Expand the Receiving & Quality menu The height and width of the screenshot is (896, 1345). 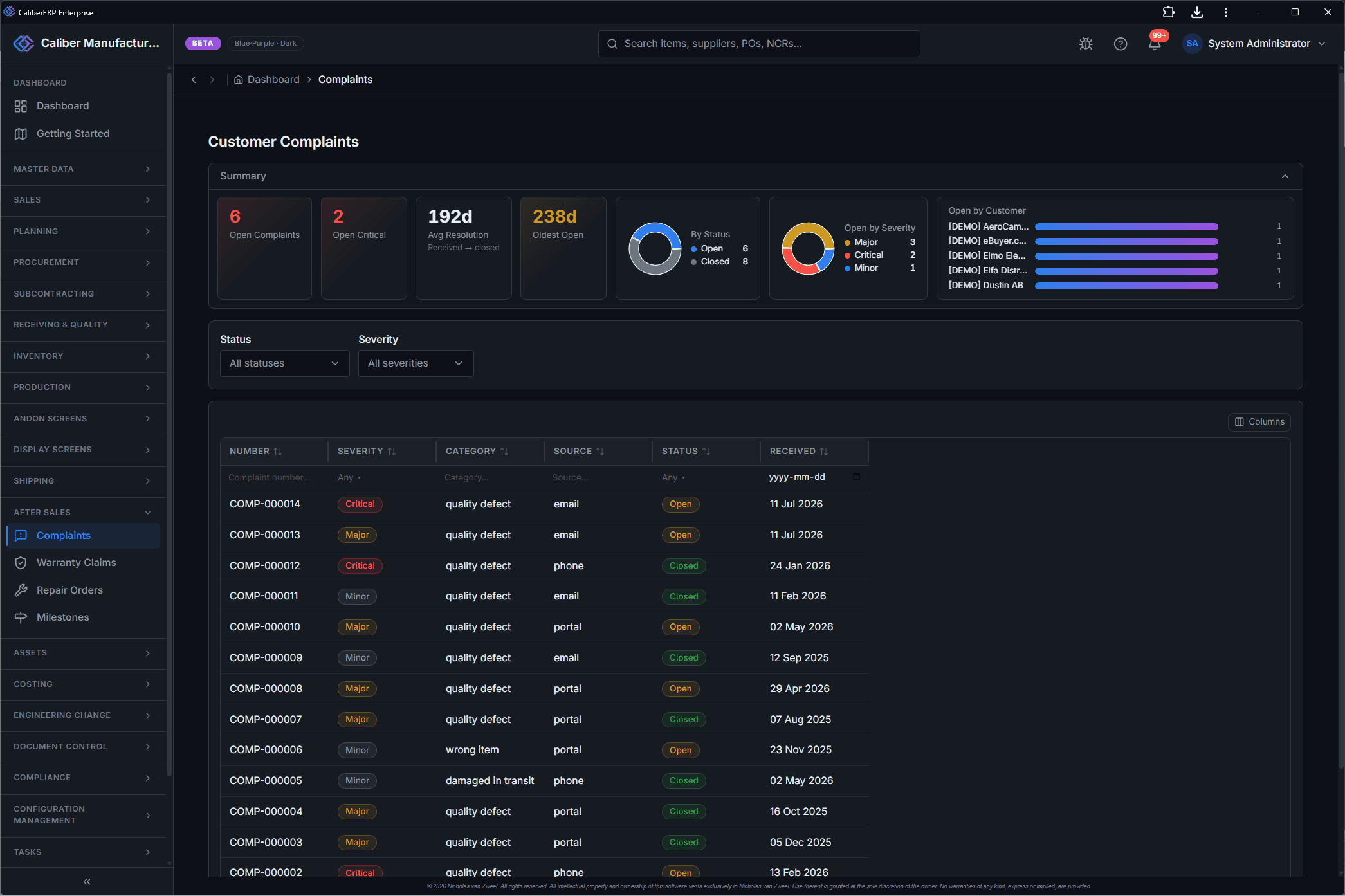coord(83,325)
